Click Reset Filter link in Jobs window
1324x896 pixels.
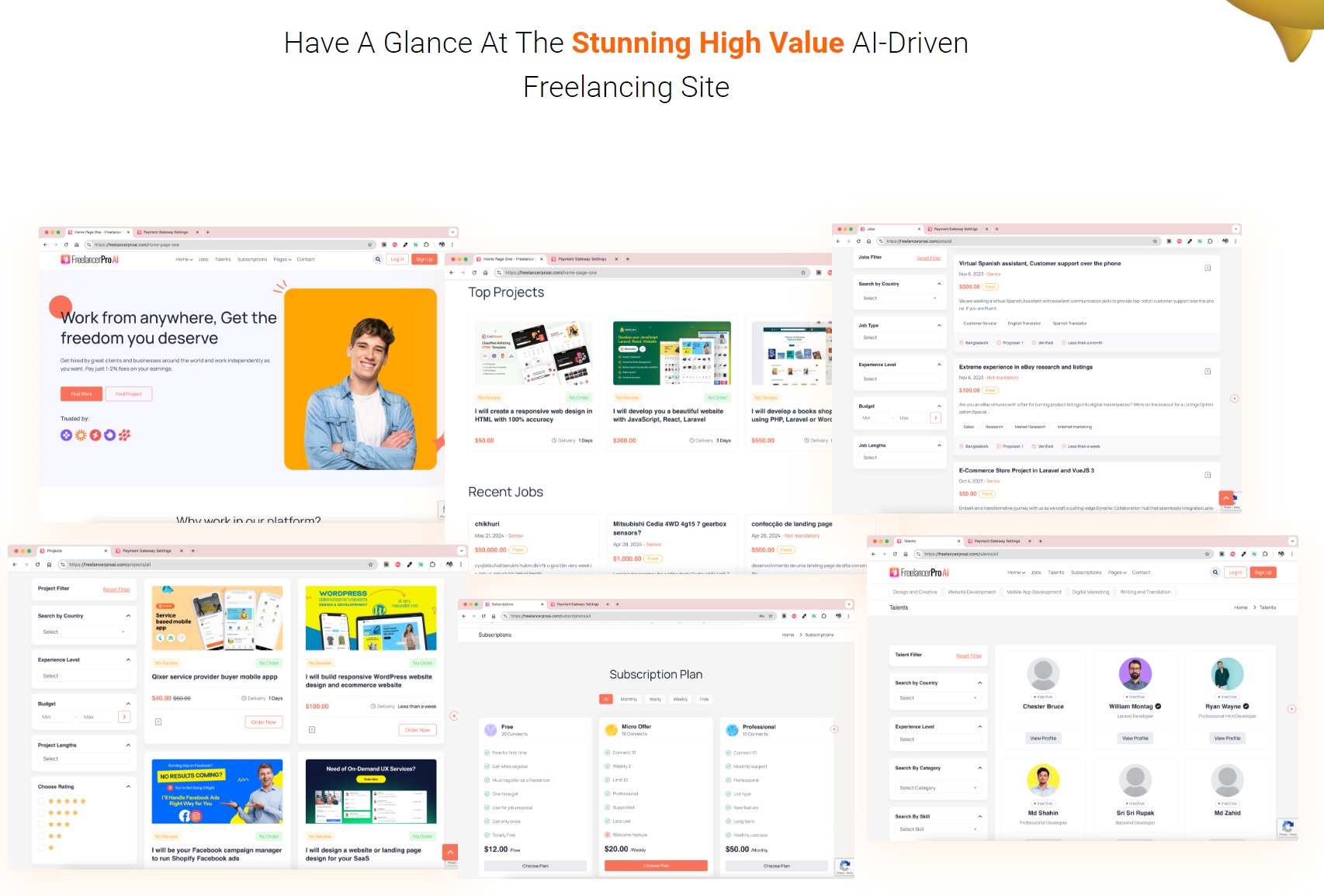(928, 258)
